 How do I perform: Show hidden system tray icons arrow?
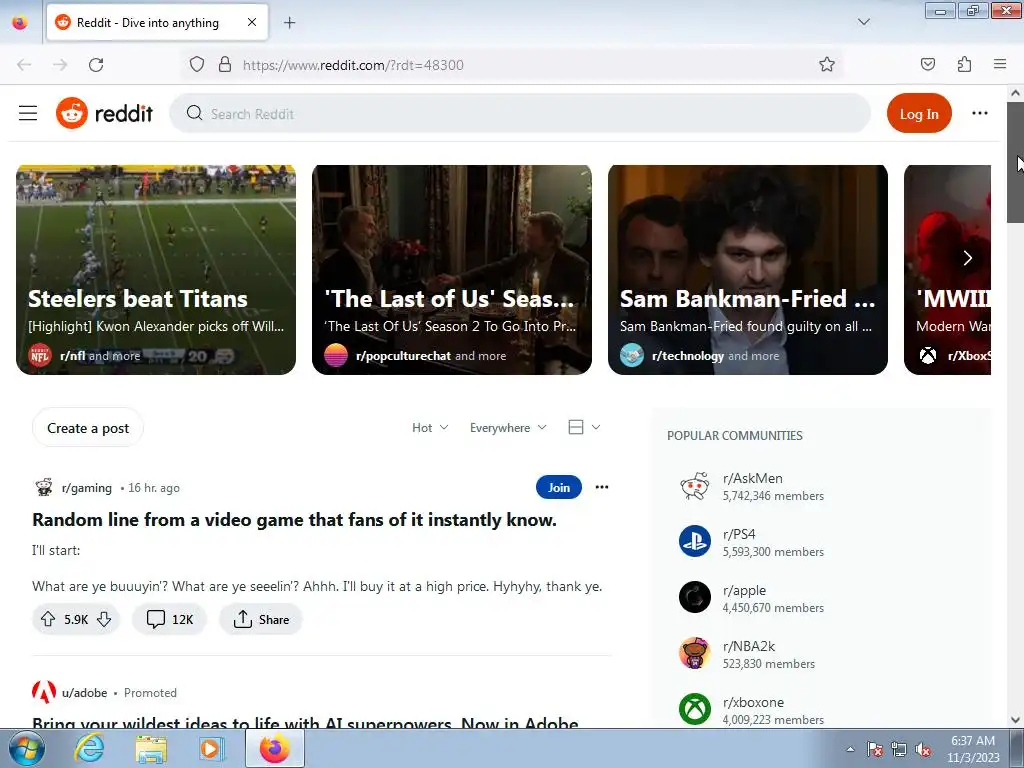point(850,750)
